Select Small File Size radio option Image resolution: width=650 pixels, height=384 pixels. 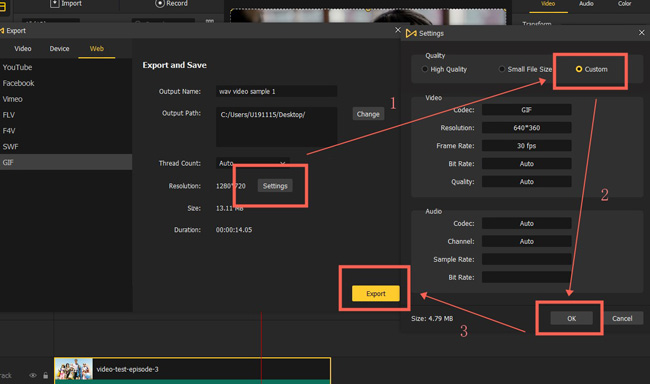click(525, 69)
